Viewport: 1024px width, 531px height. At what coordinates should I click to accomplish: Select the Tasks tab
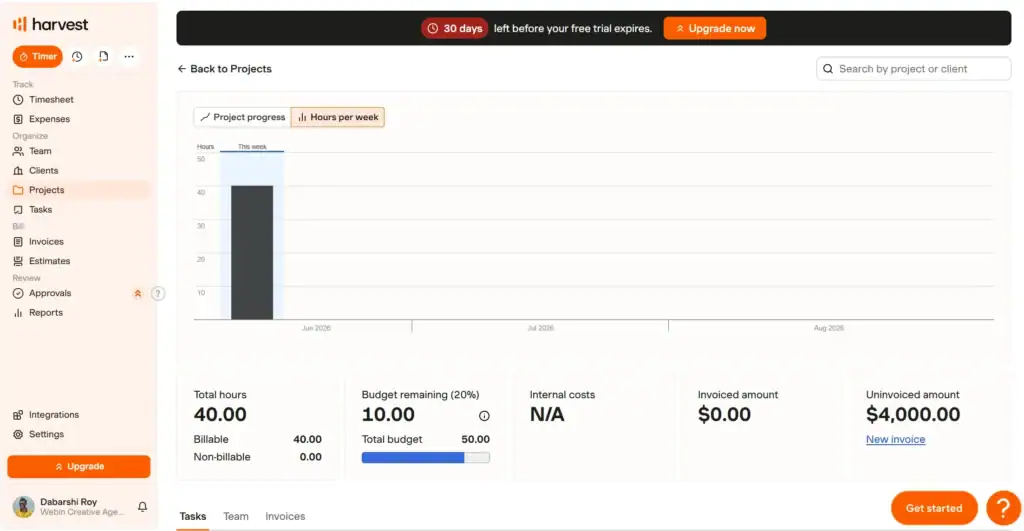pyautogui.click(x=193, y=516)
